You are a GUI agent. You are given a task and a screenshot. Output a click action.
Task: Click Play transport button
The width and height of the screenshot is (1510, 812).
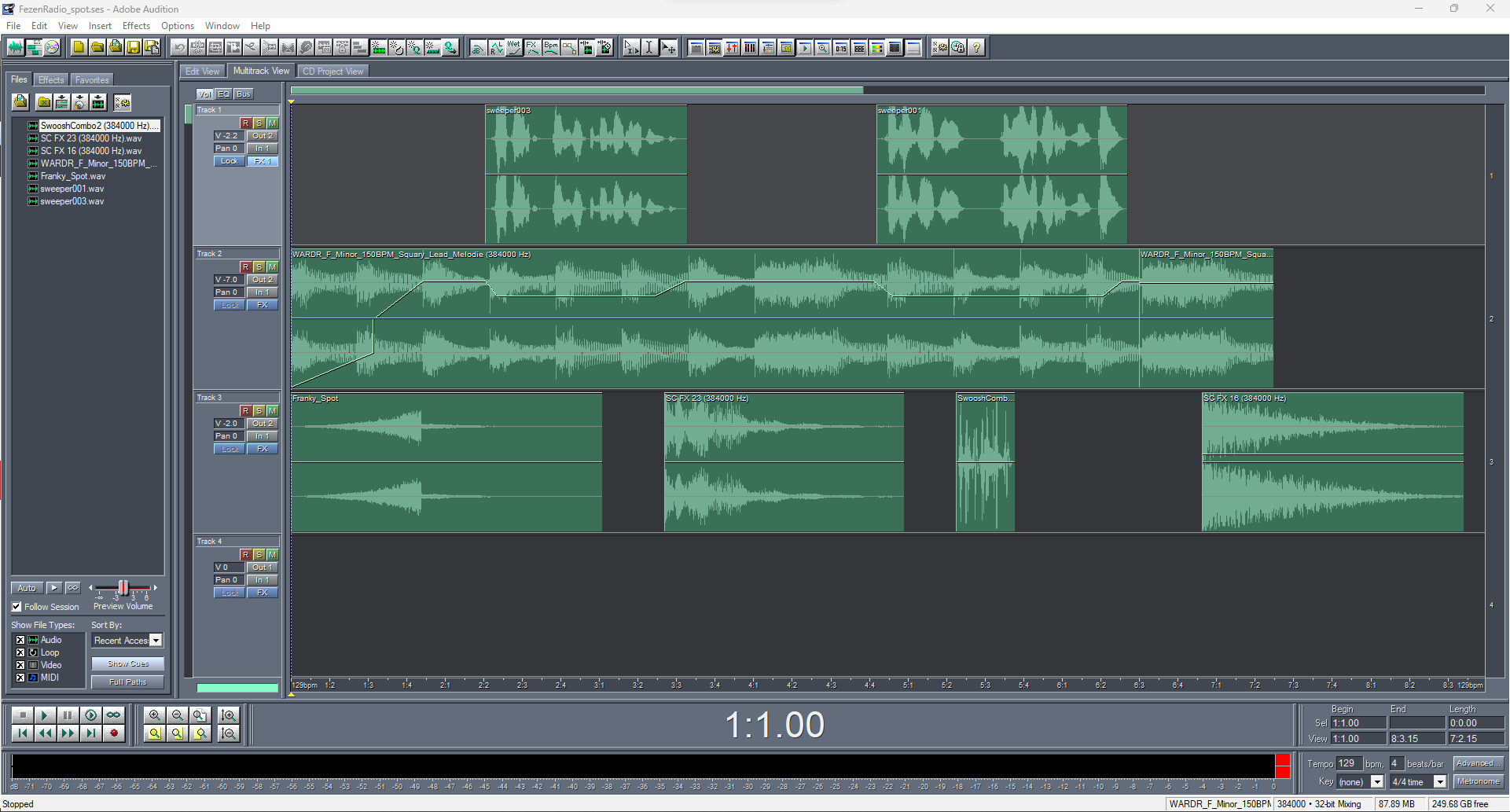(x=45, y=715)
